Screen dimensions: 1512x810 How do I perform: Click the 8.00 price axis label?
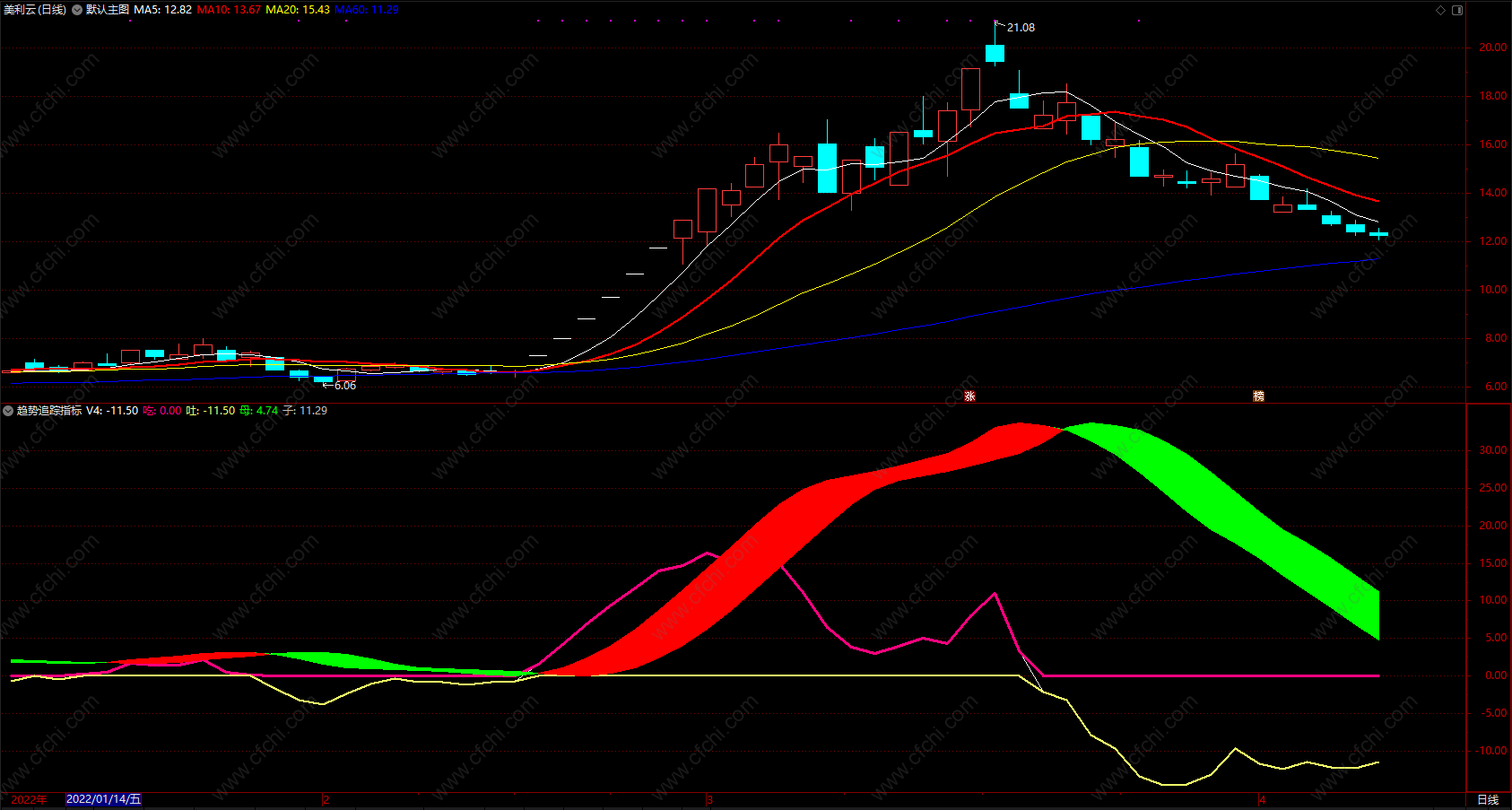(1496, 338)
